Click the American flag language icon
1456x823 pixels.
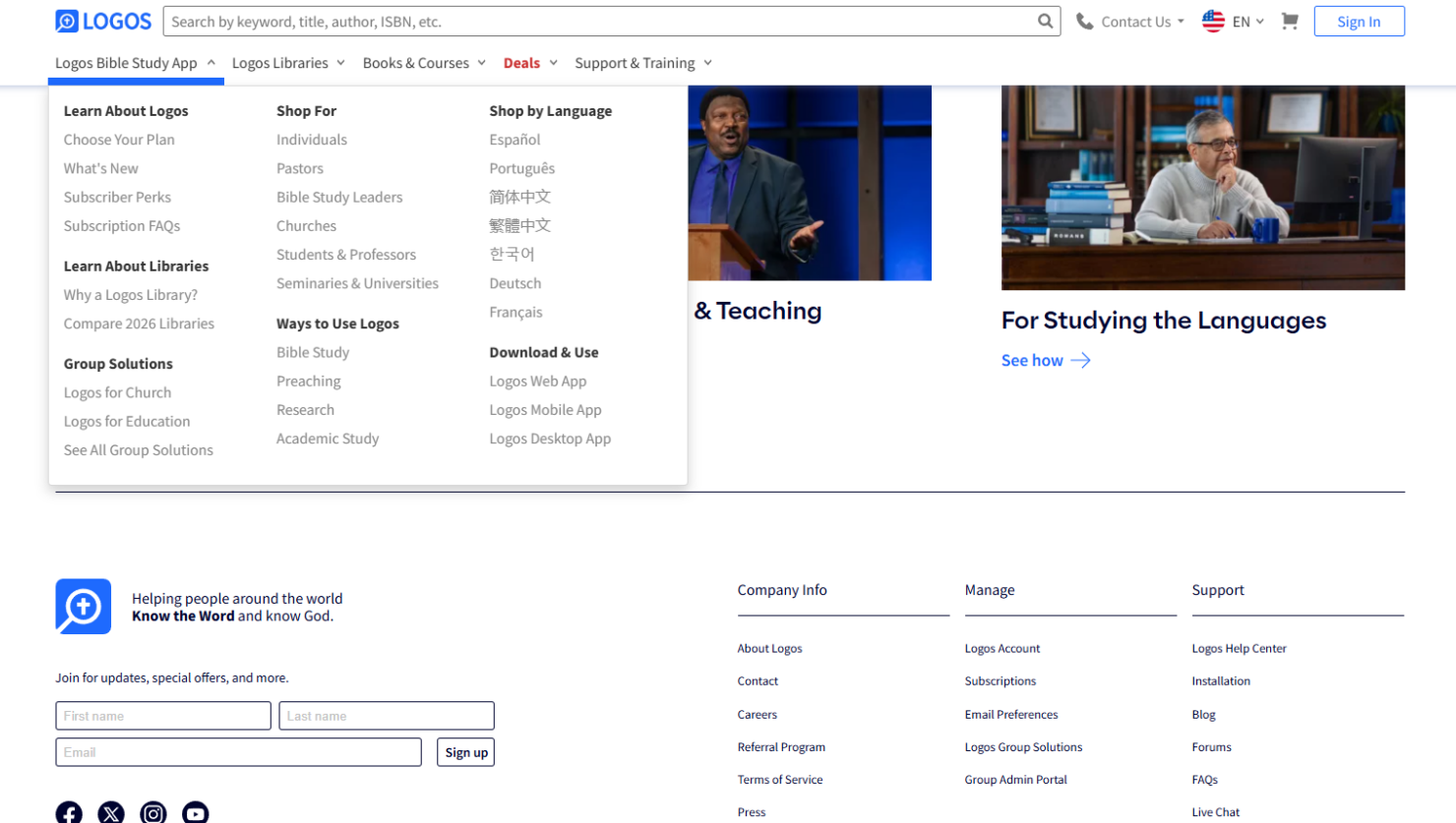(x=1212, y=21)
